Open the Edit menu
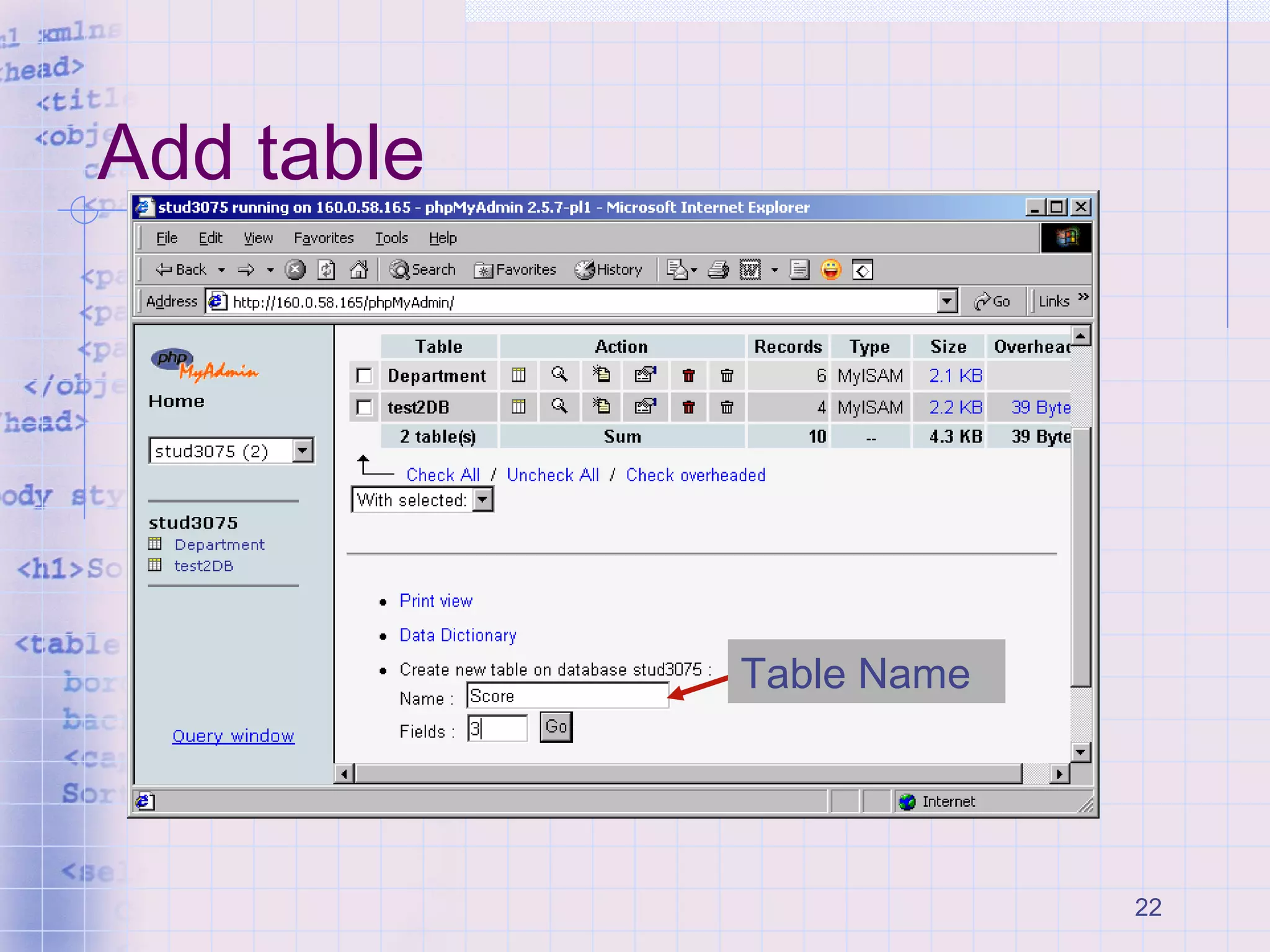The height and width of the screenshot is (952, 1270). coord(210,238)
